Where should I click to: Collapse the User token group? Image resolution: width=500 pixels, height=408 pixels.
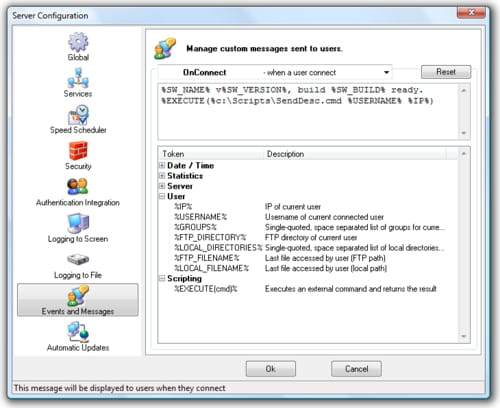point(162,196)
